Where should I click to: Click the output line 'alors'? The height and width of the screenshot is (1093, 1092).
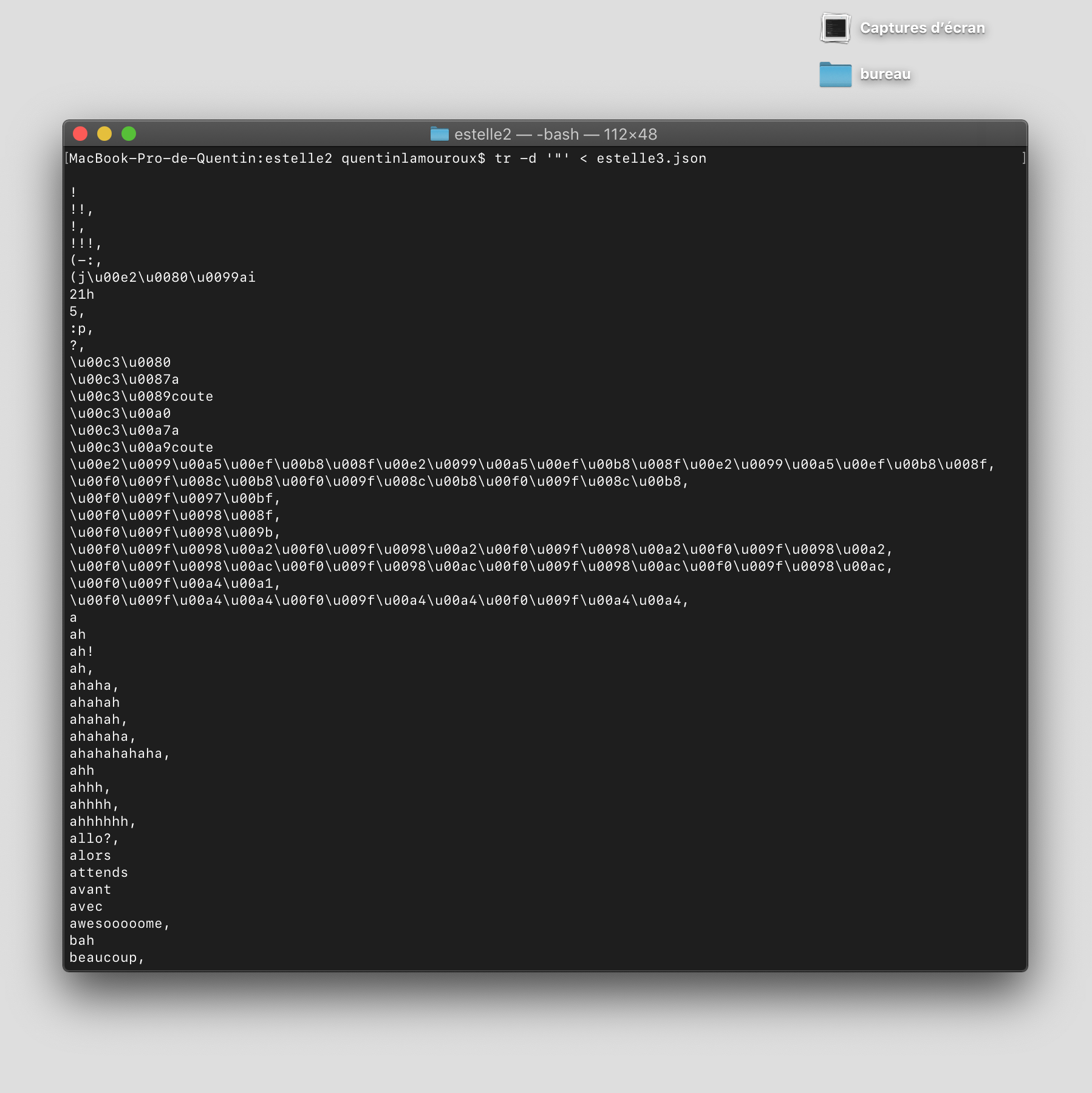coord(90,856)
